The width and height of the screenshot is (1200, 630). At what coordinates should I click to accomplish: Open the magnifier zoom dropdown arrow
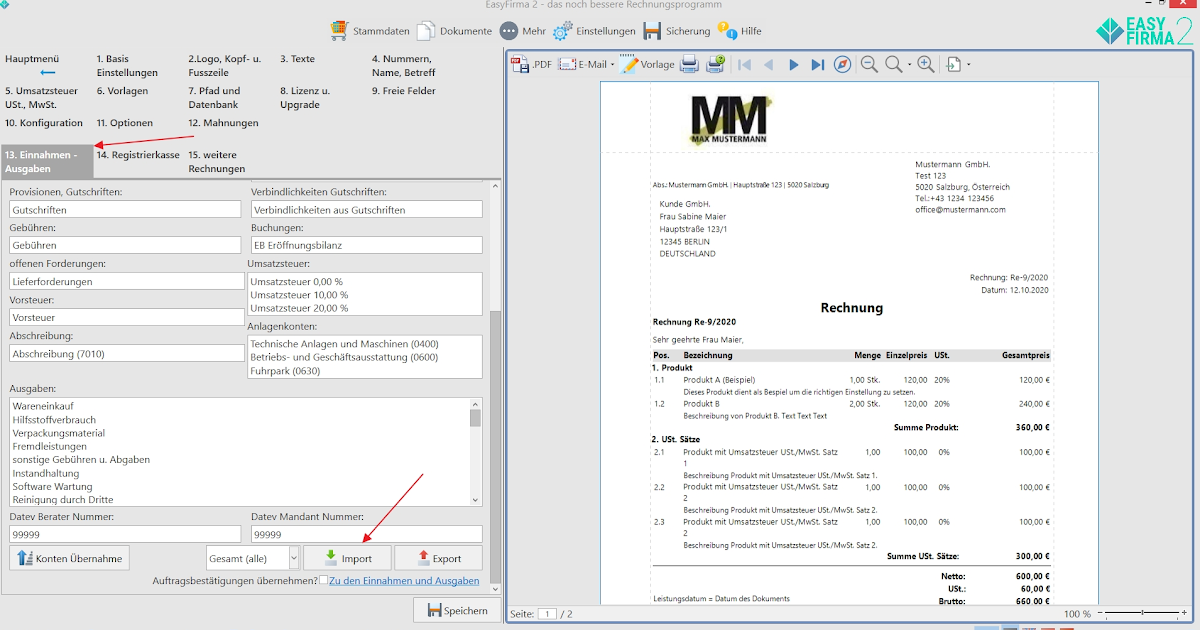[909, 65]
